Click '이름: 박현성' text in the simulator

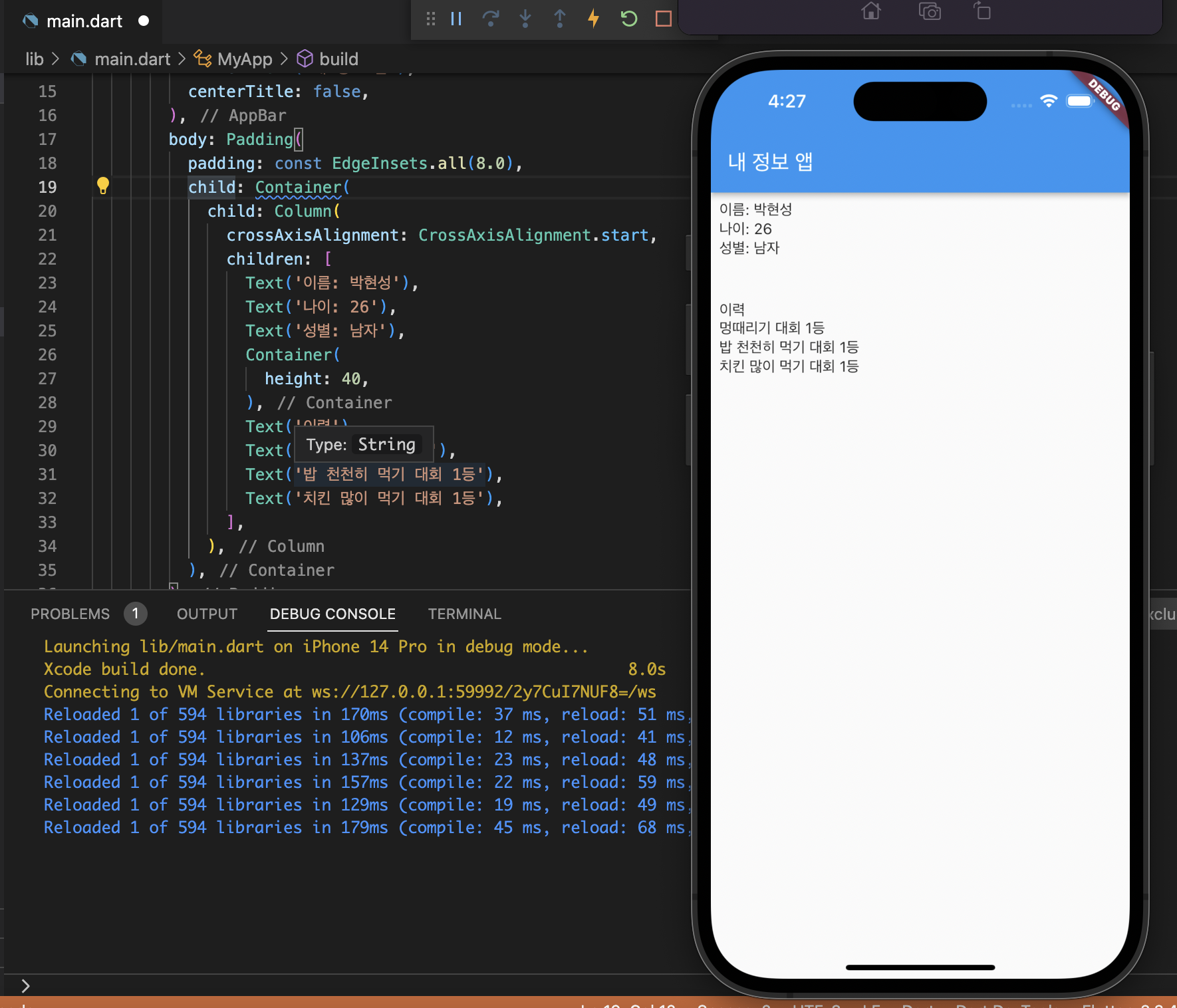[x=755, y=209]
